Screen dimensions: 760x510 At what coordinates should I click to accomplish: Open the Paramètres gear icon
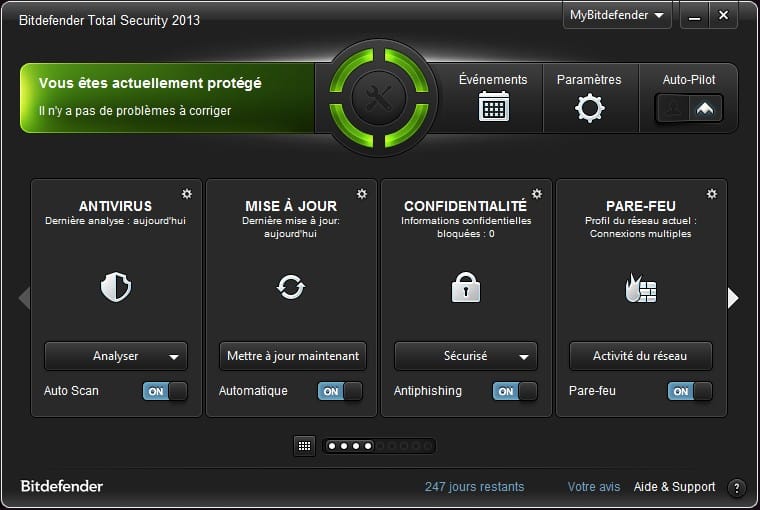(x=589, y=108)
